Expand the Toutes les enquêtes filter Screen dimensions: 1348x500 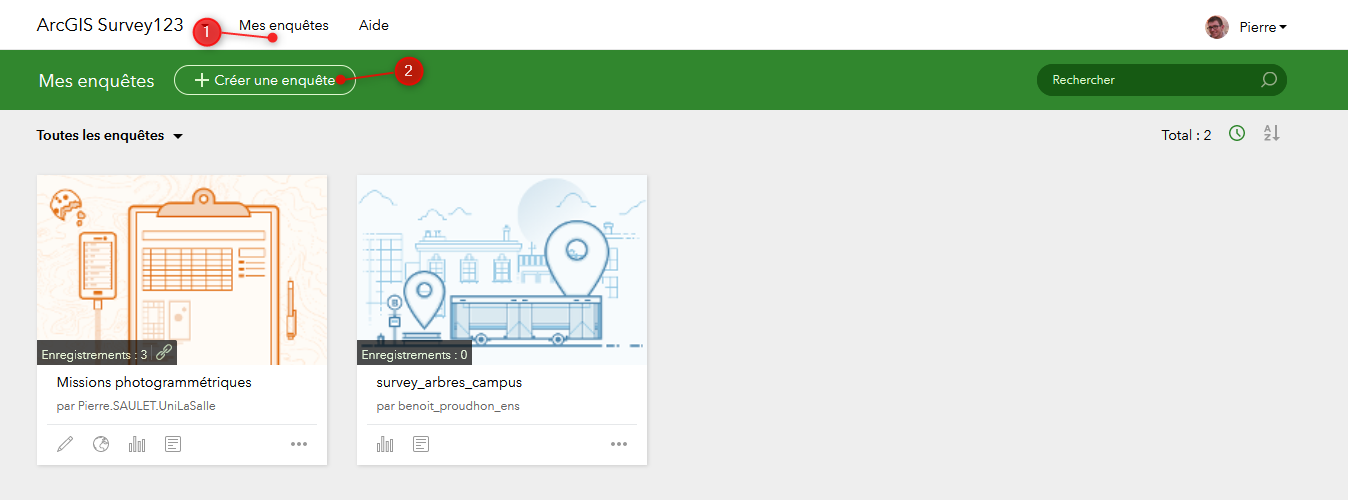(110, 135)
